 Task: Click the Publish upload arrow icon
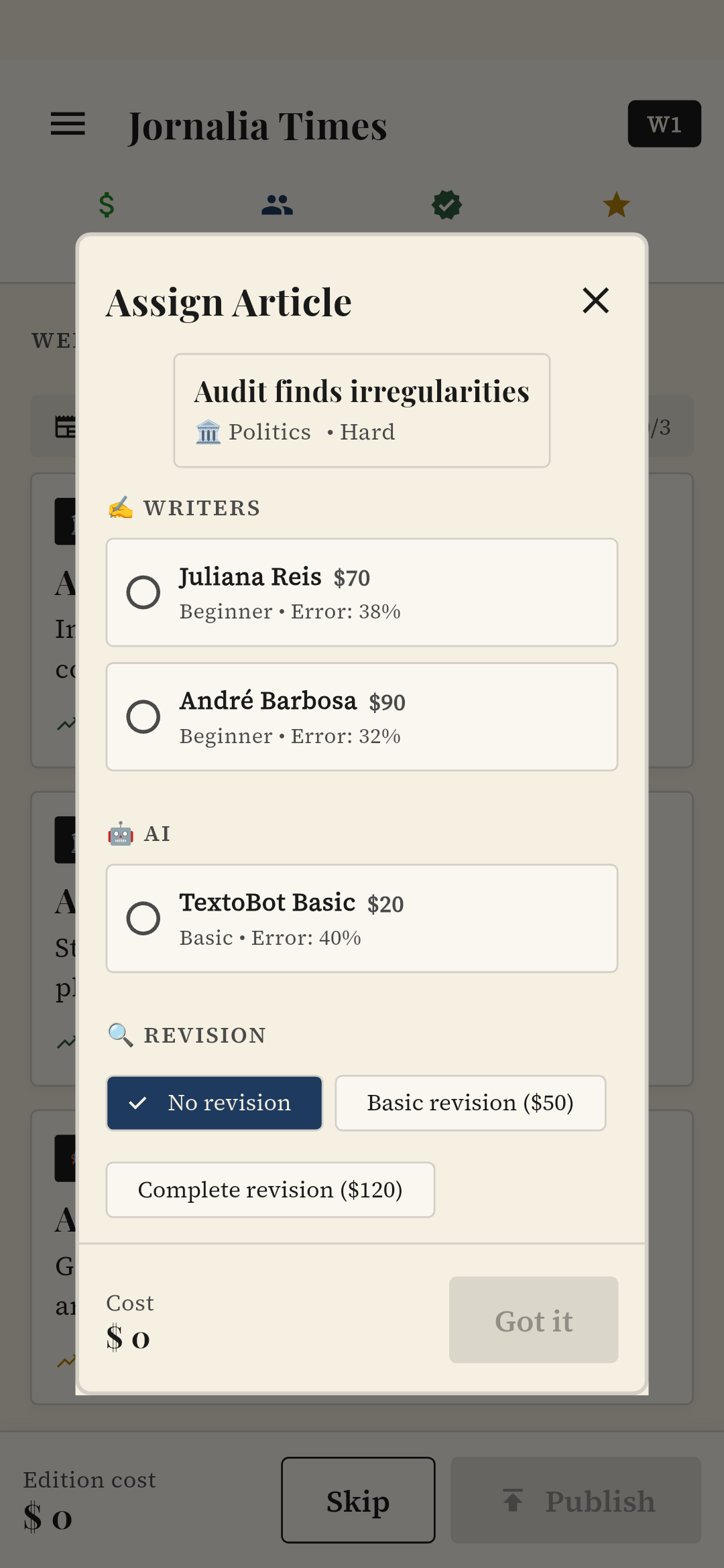pyautogui.click(x=514, y=1500)
